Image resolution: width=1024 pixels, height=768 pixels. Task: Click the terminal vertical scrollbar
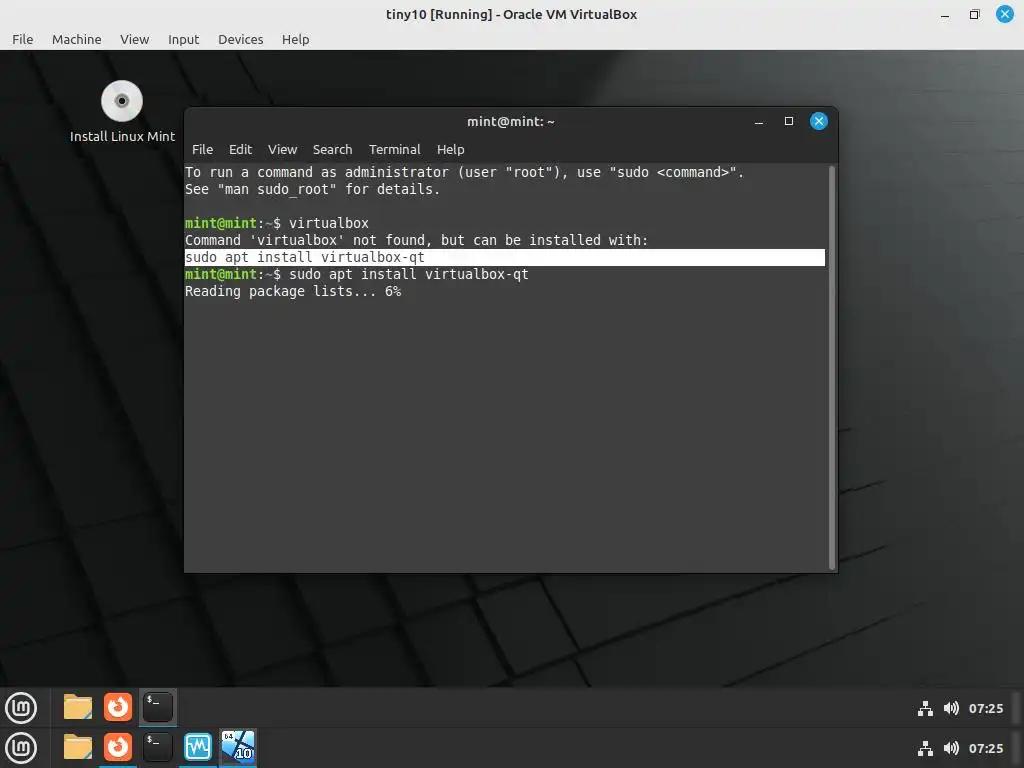(x=831, y=368)
